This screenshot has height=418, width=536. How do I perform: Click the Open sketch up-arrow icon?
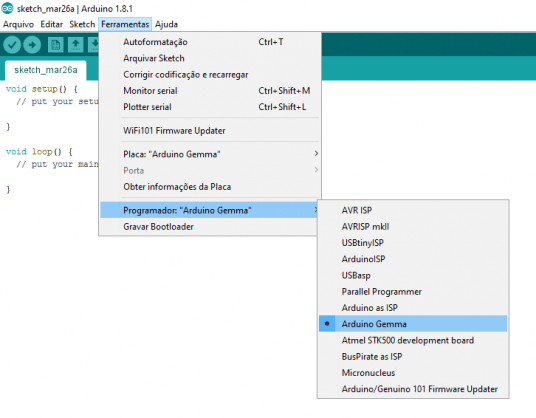(x=76, y=45)
